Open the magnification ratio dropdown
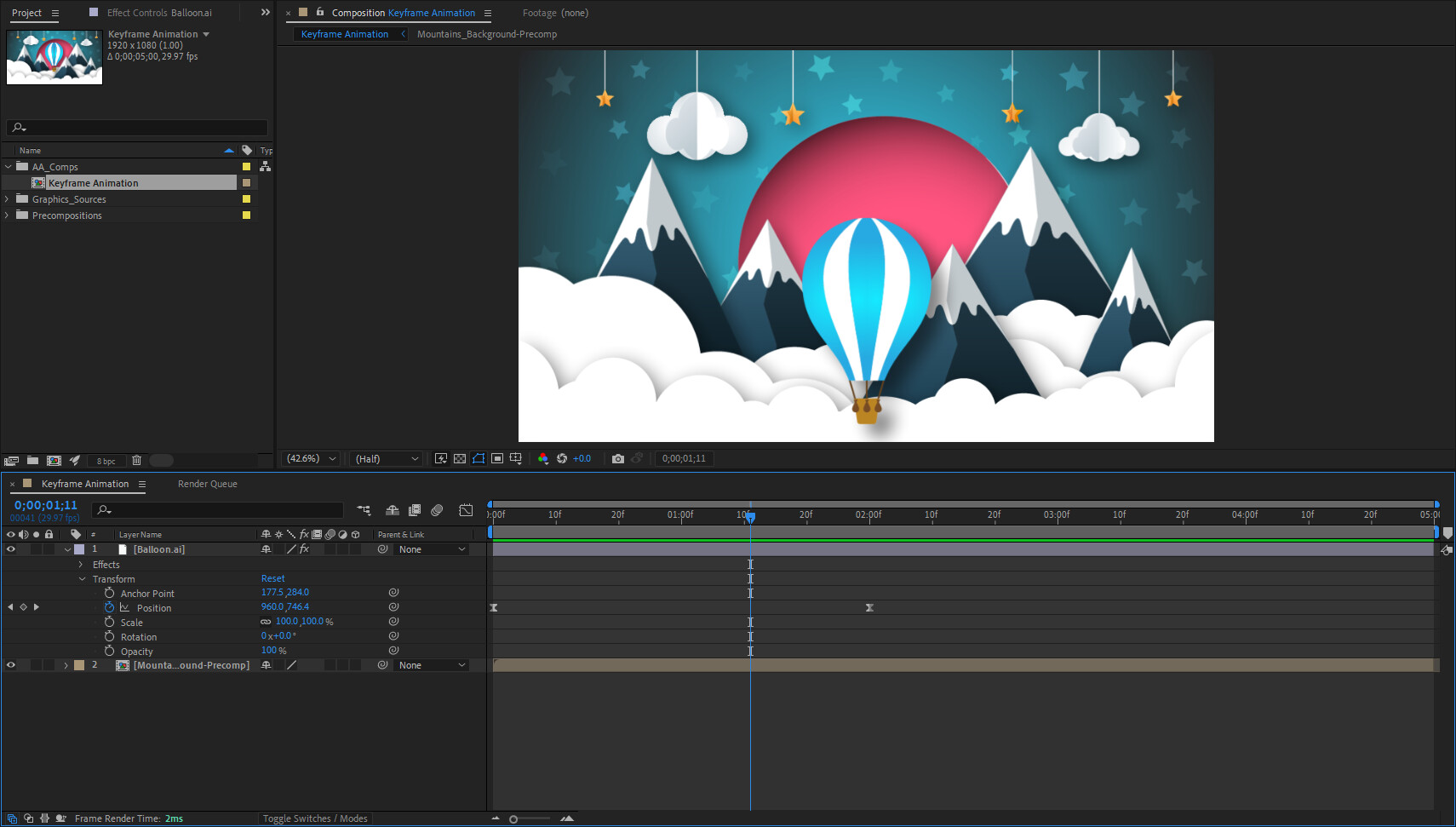The height and width of the screenshot is (827, 1456). tap(310, 458)
